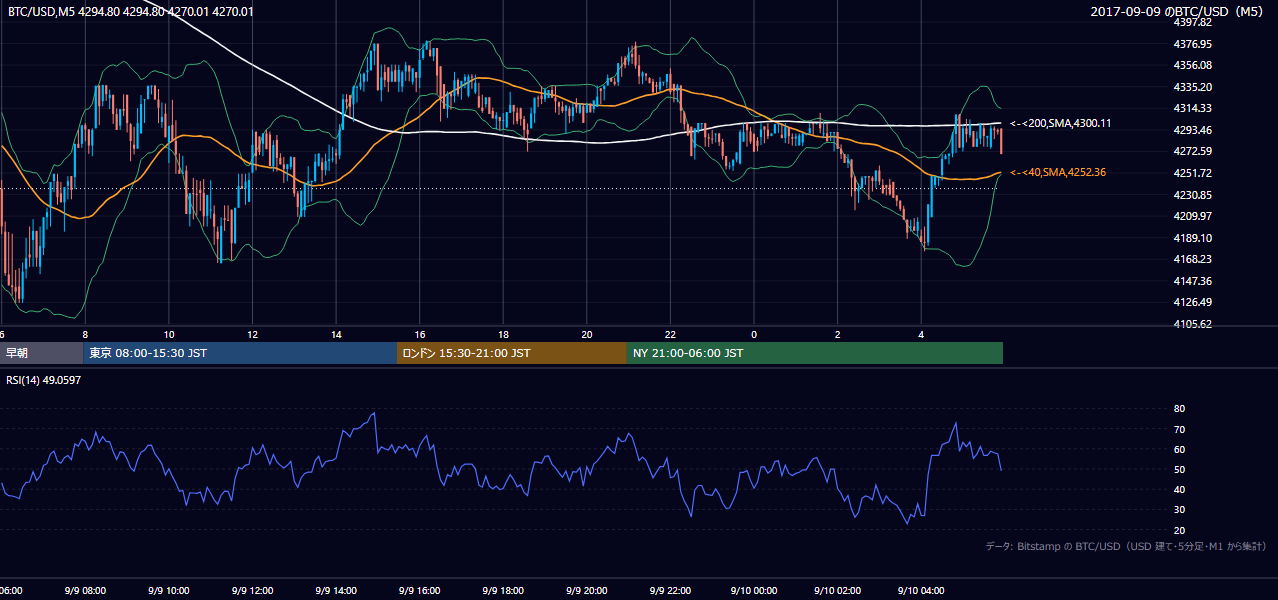Viewport: 1278px width, 600px height.
Task: Click price axis value 4251.72
Action: tap(1193, 173)
